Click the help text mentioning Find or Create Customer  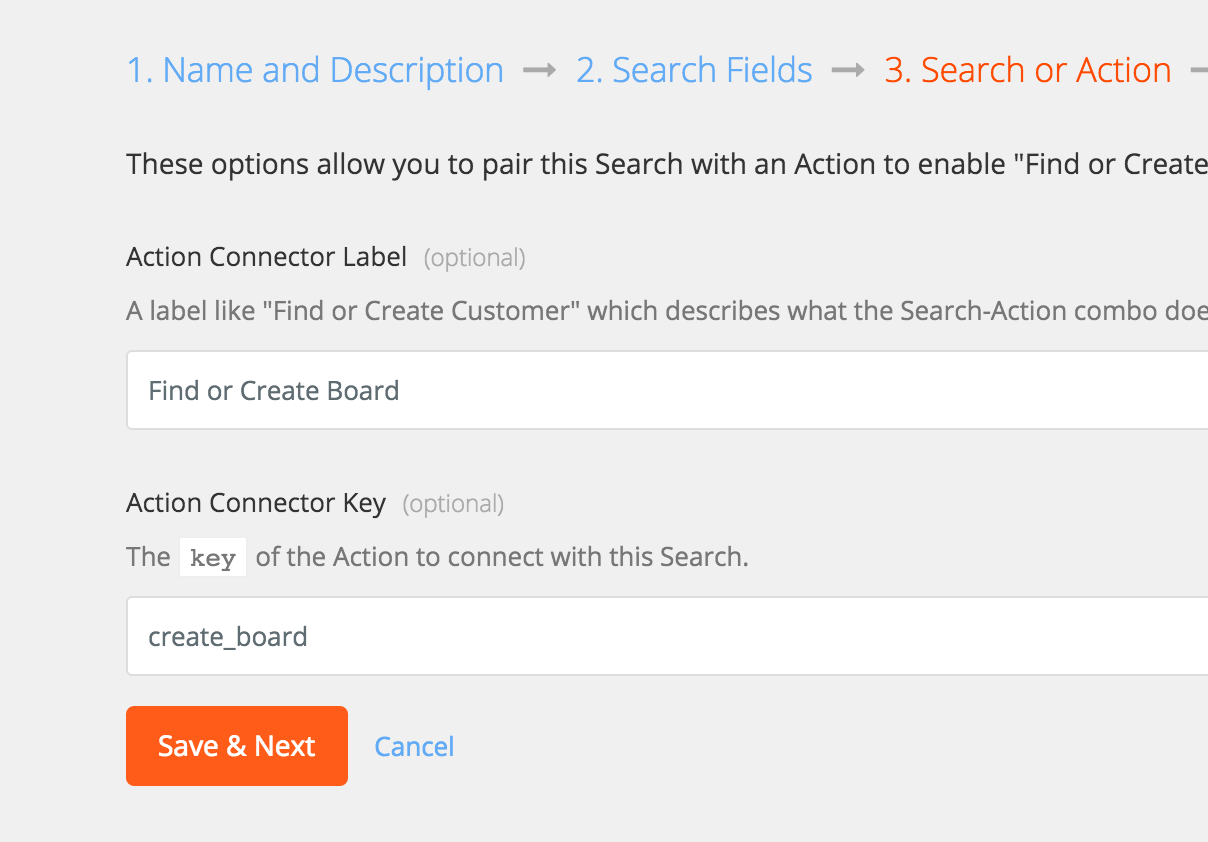pos(667,311)
